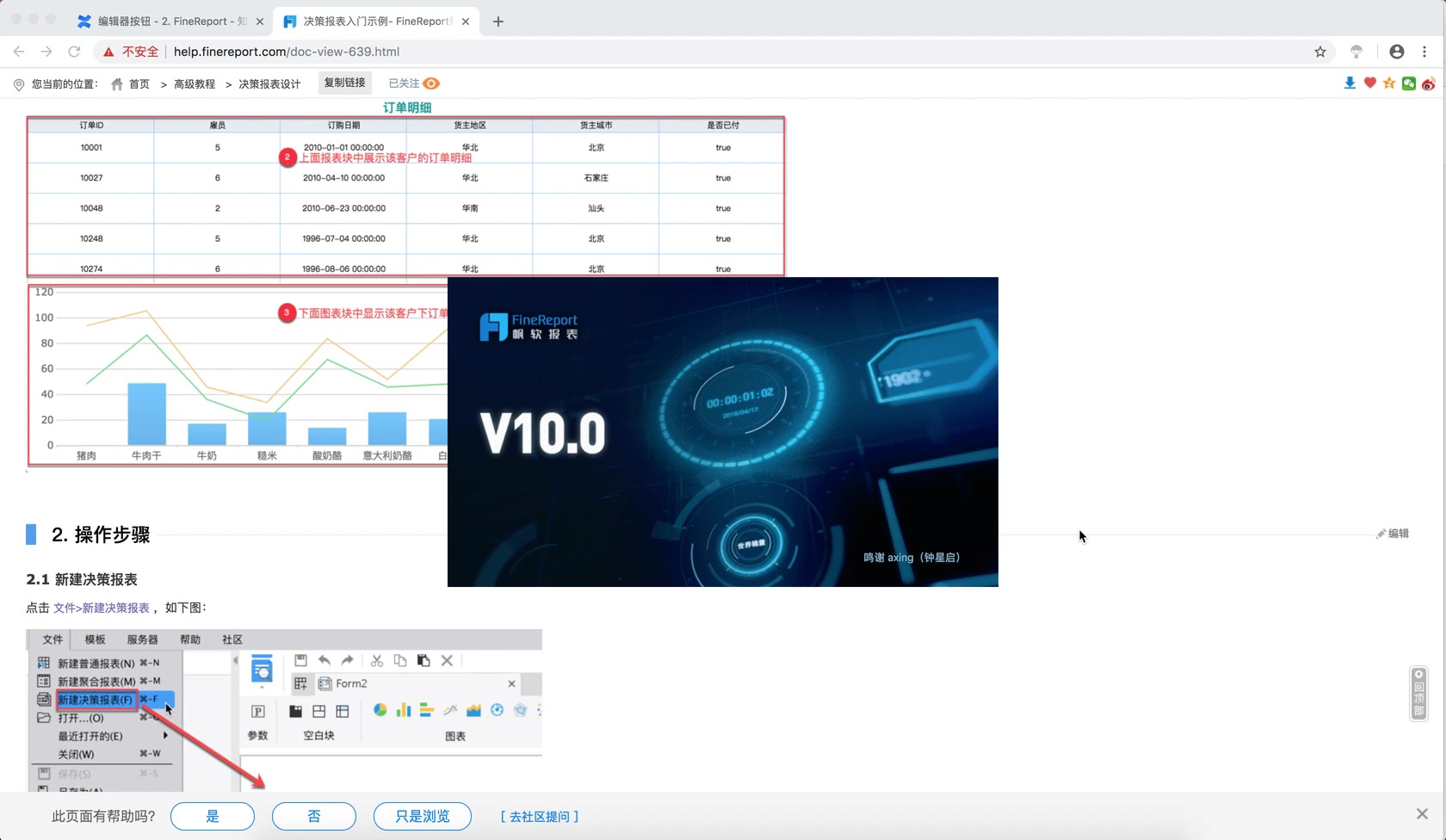Image resolution: width=1446 pixels, height=840 pixels.
Task: Click the 订单明细 title text
Action: [x=407, y=108]
